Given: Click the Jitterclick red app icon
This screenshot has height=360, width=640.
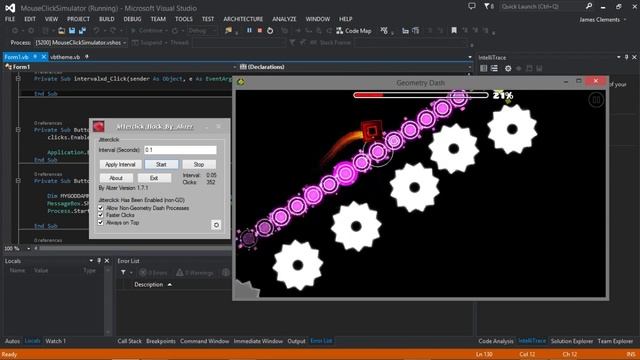Looking at the screenshot, I should [x=98, y=126].
